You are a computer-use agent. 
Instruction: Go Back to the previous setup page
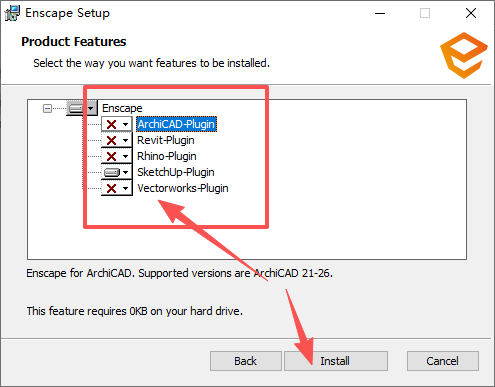coord(246,361)
